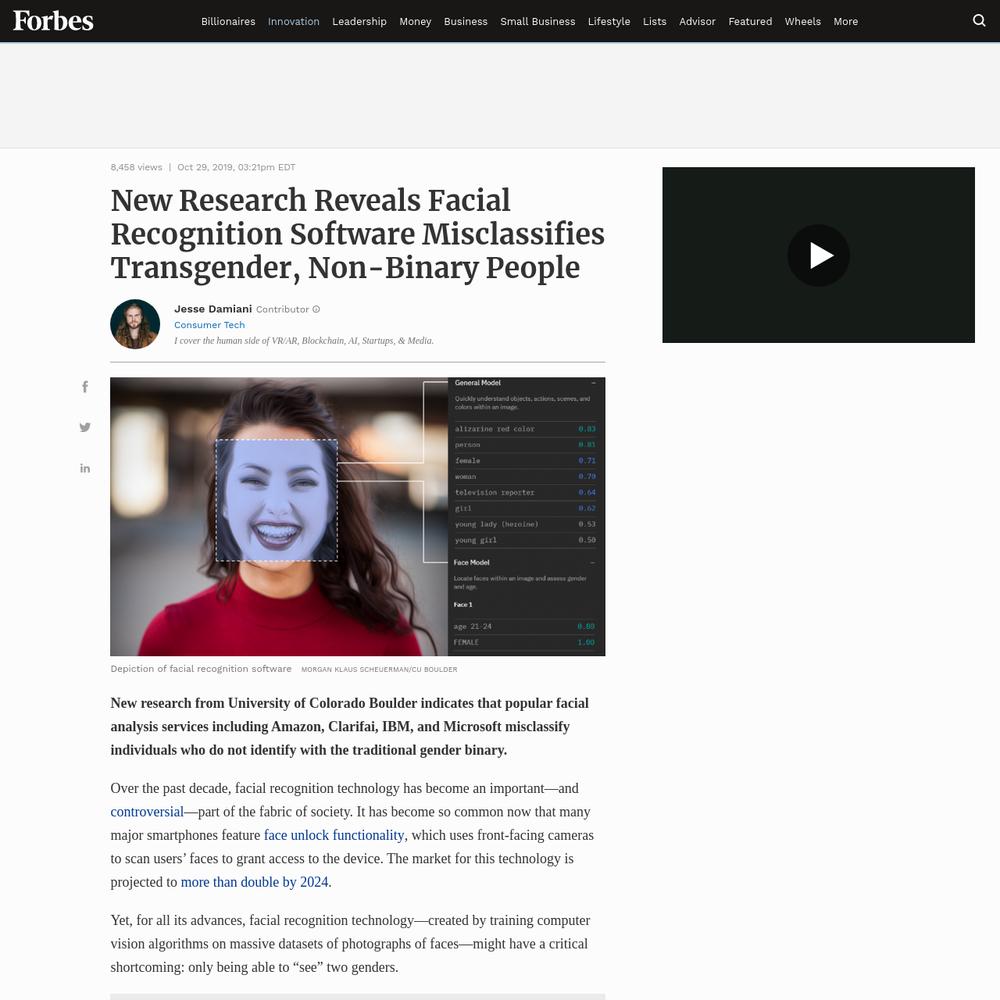Click the contributor info icon
Viewport: 1000px width, 1000px height.
click(x=316, y=309)
